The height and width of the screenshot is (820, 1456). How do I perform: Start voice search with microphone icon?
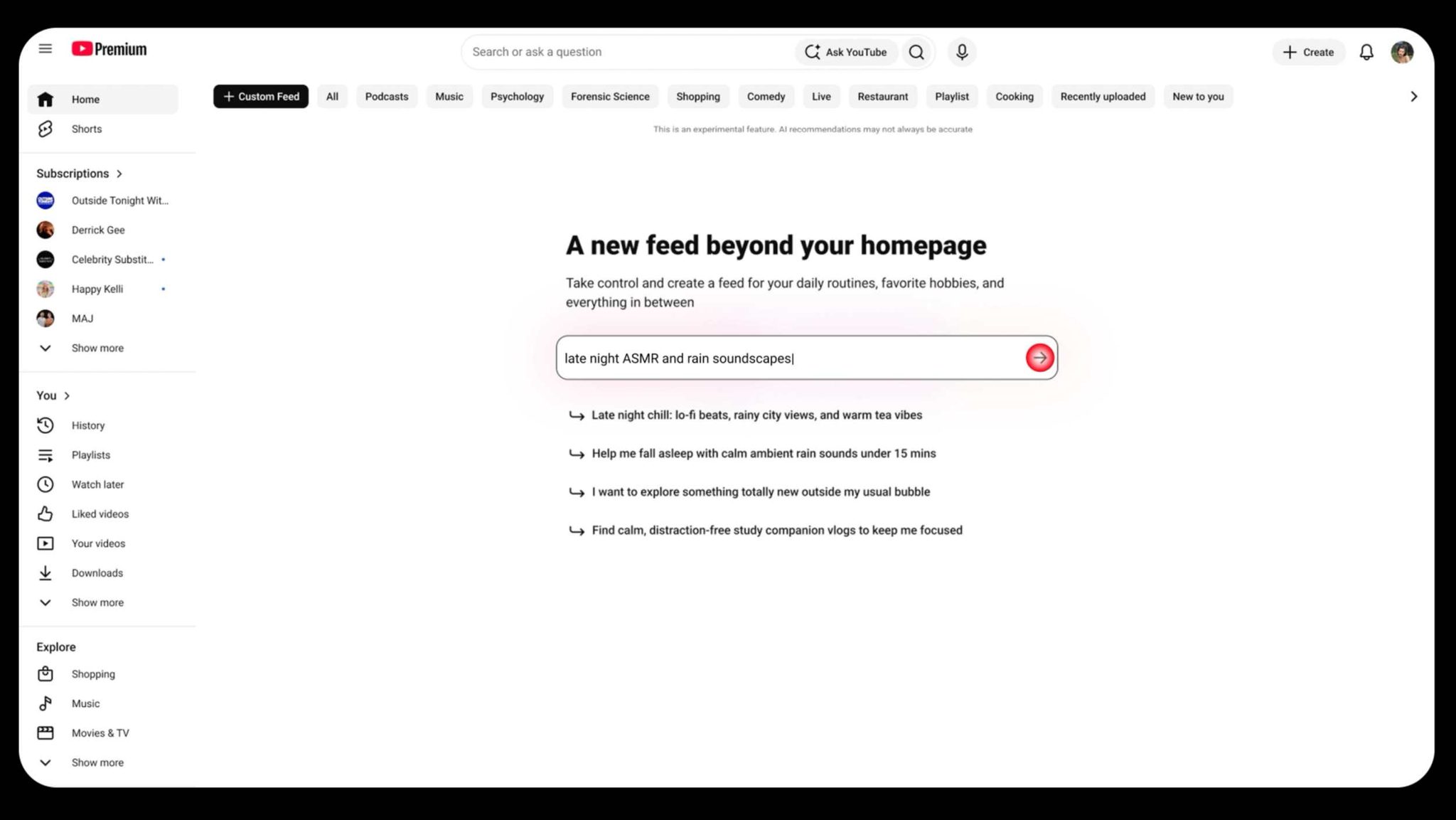pos(962,52)
